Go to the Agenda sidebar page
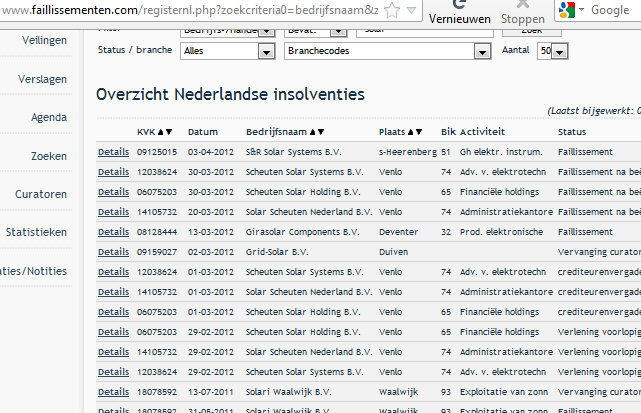The height and width of the screenshot is (413, 641). click(x=49, y=117)
